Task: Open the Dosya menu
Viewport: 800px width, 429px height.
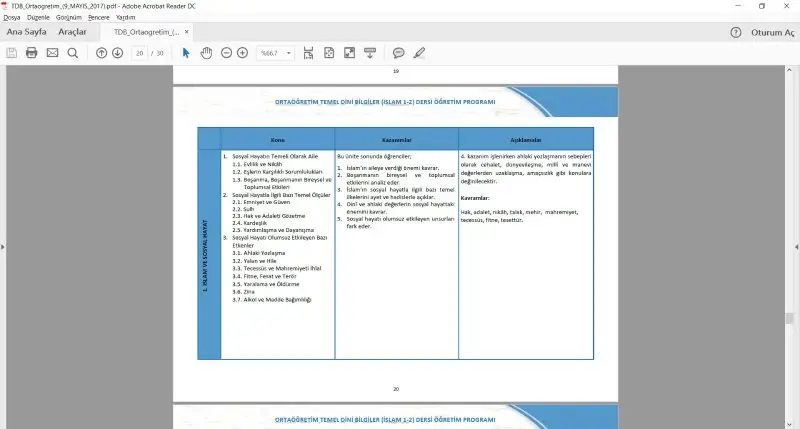Action: point(11,17)
